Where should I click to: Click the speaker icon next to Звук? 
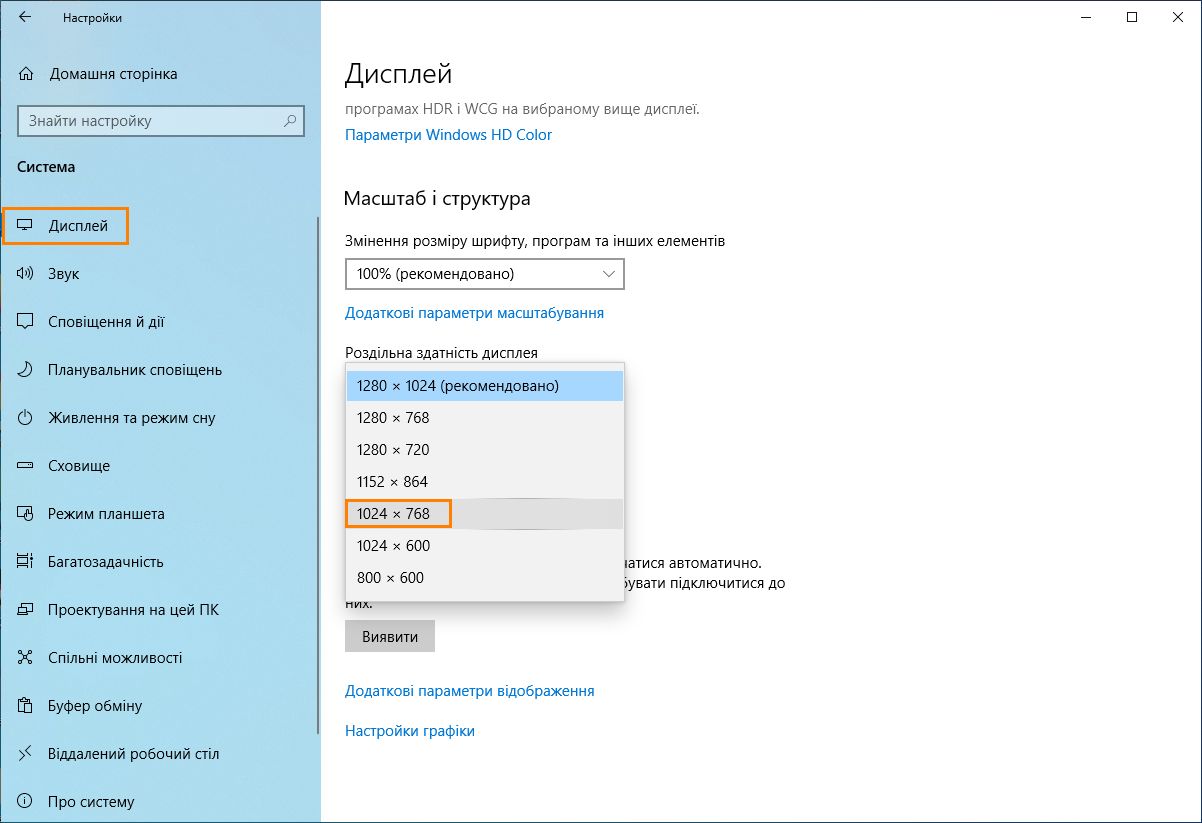pos(26,274)
